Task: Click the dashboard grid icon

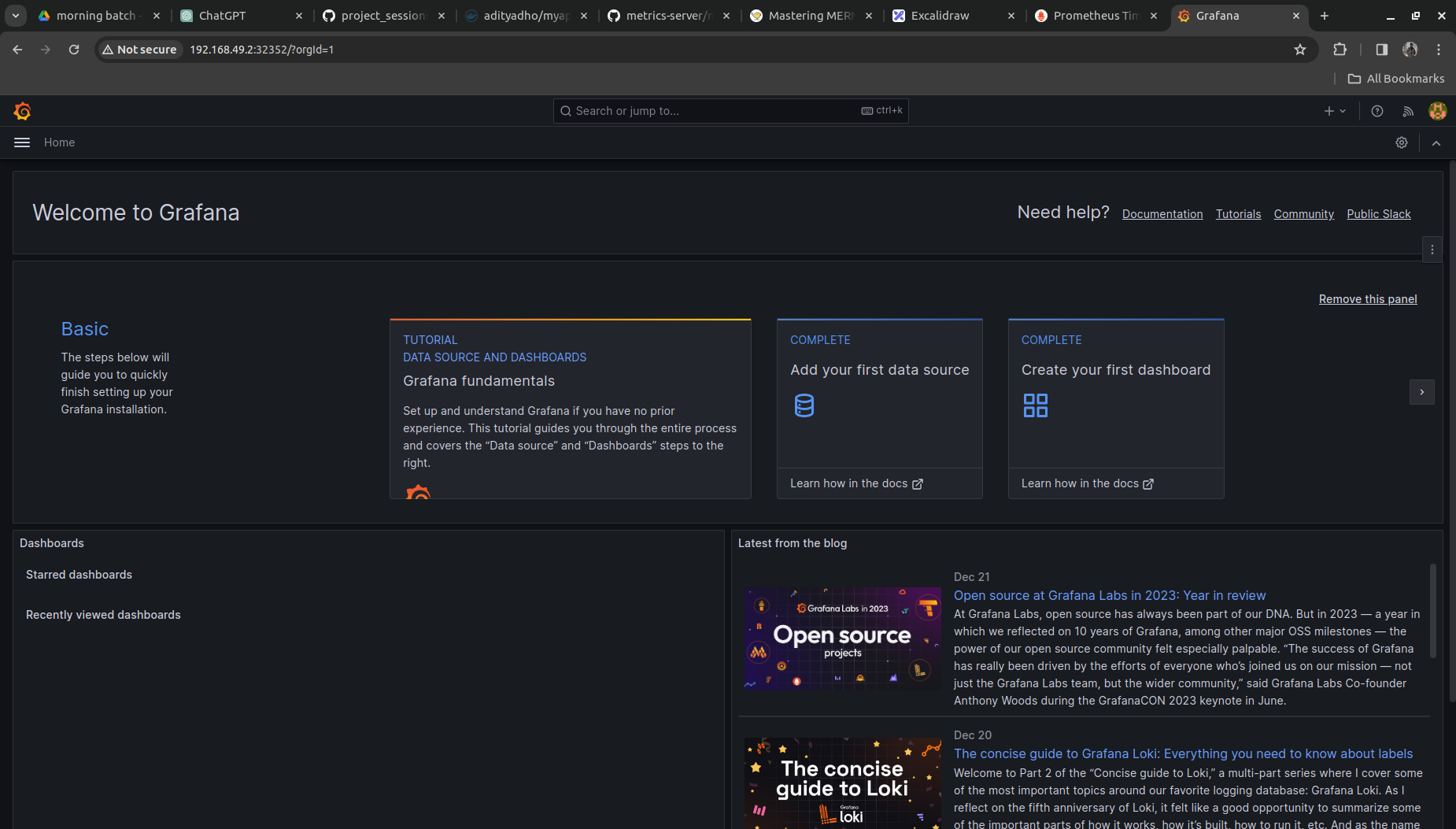Action: click(1036, 405)
